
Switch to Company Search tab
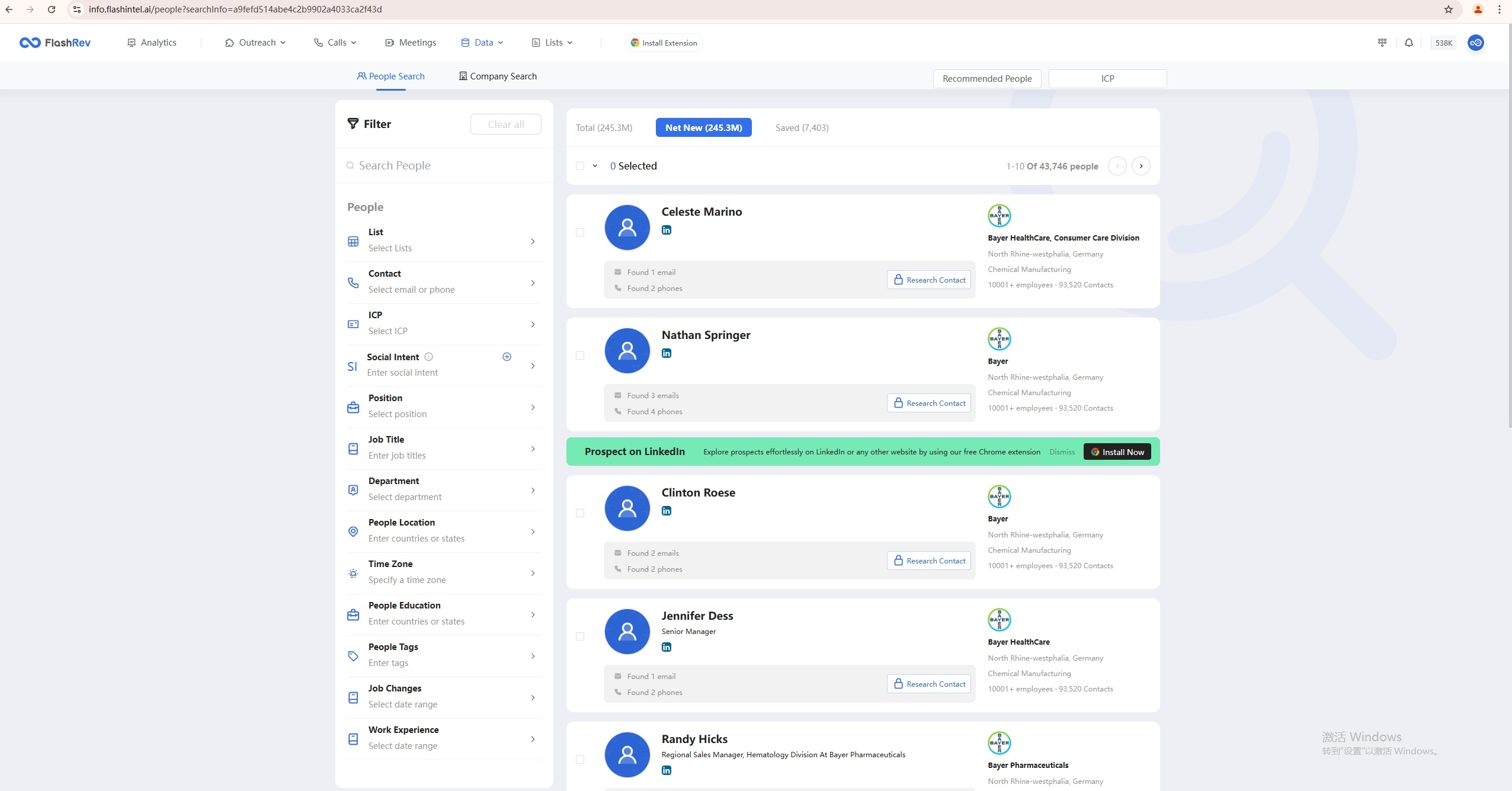pyautogui.click(x=498, y=76)
